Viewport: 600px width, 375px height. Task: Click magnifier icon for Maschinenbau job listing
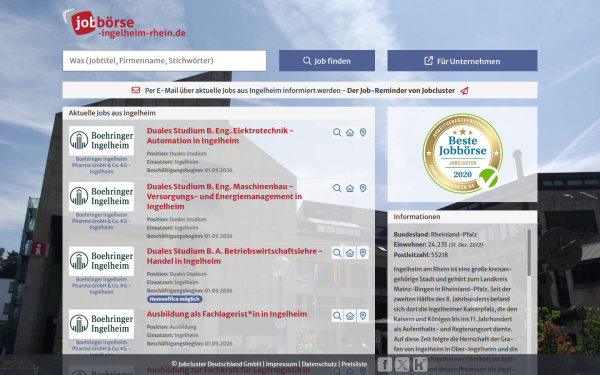click(337, 188)
